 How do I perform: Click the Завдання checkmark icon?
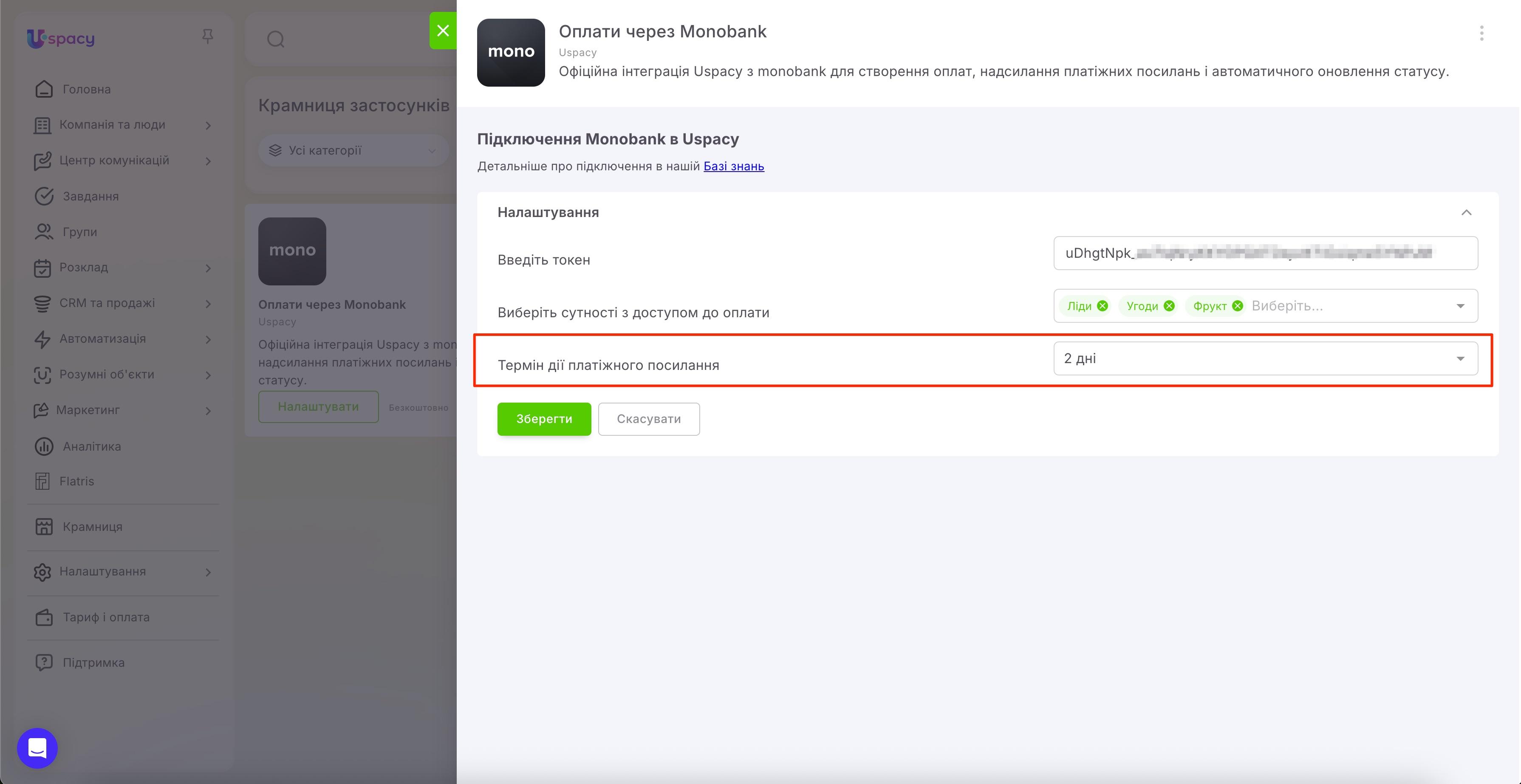tap(44, 196)
